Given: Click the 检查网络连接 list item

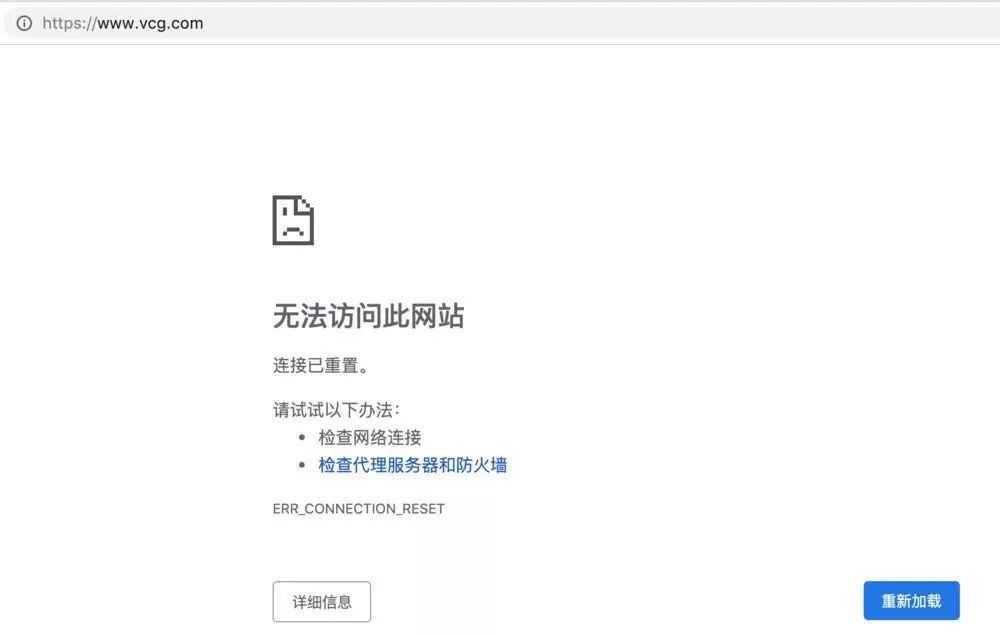Looking at the screenshot, I should [x=370, y=437].
